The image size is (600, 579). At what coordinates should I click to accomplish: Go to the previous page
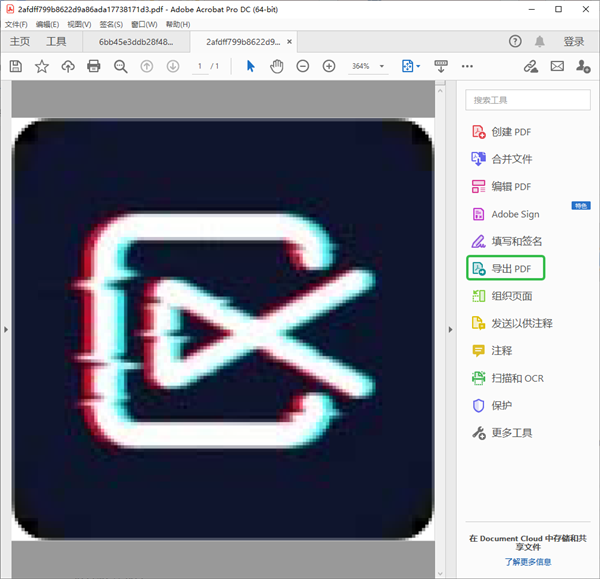pos(147,66)
